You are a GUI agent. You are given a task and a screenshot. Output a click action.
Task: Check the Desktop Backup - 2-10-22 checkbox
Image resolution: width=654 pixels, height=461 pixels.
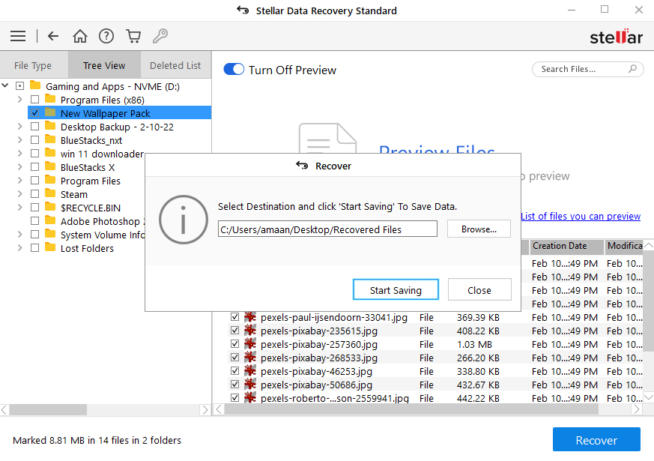[35, 126]
